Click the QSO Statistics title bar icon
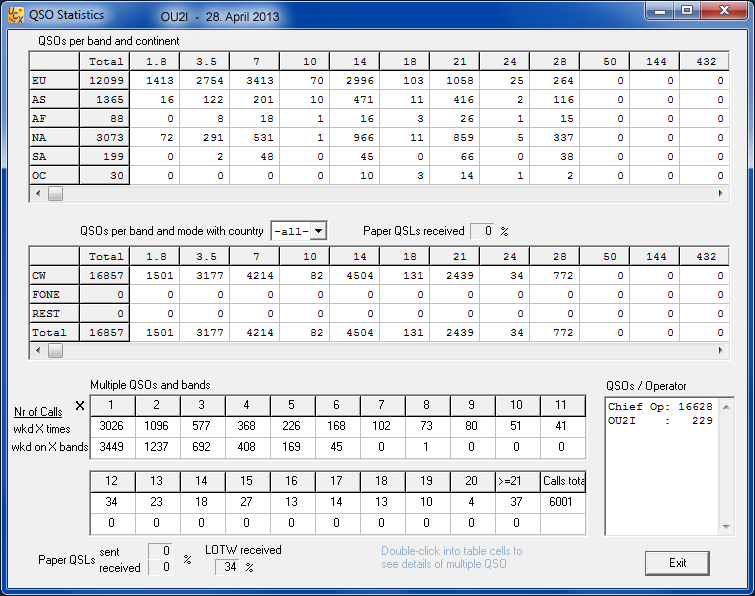The height and width of the screenshot is (596, 755). [16, 16]
